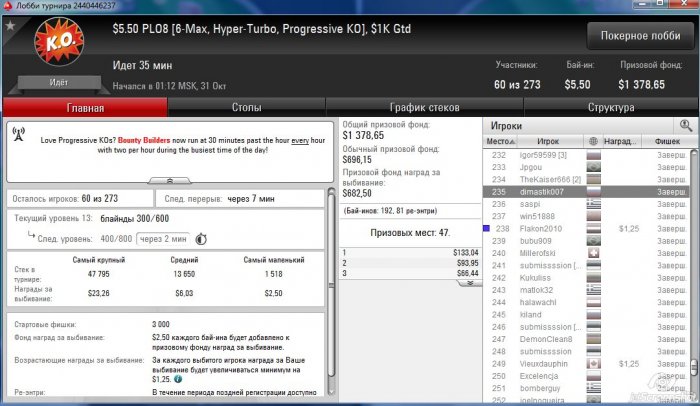The image size is (700, 406).
Task: Select player halawachi row
Action: [x=586, y=302]
